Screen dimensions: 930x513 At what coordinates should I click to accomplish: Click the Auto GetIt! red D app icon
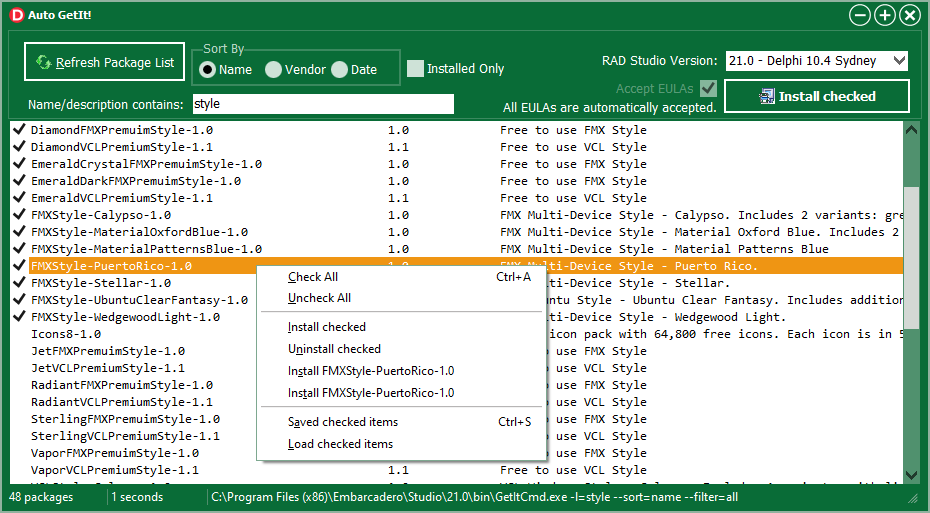coord(17,15)
